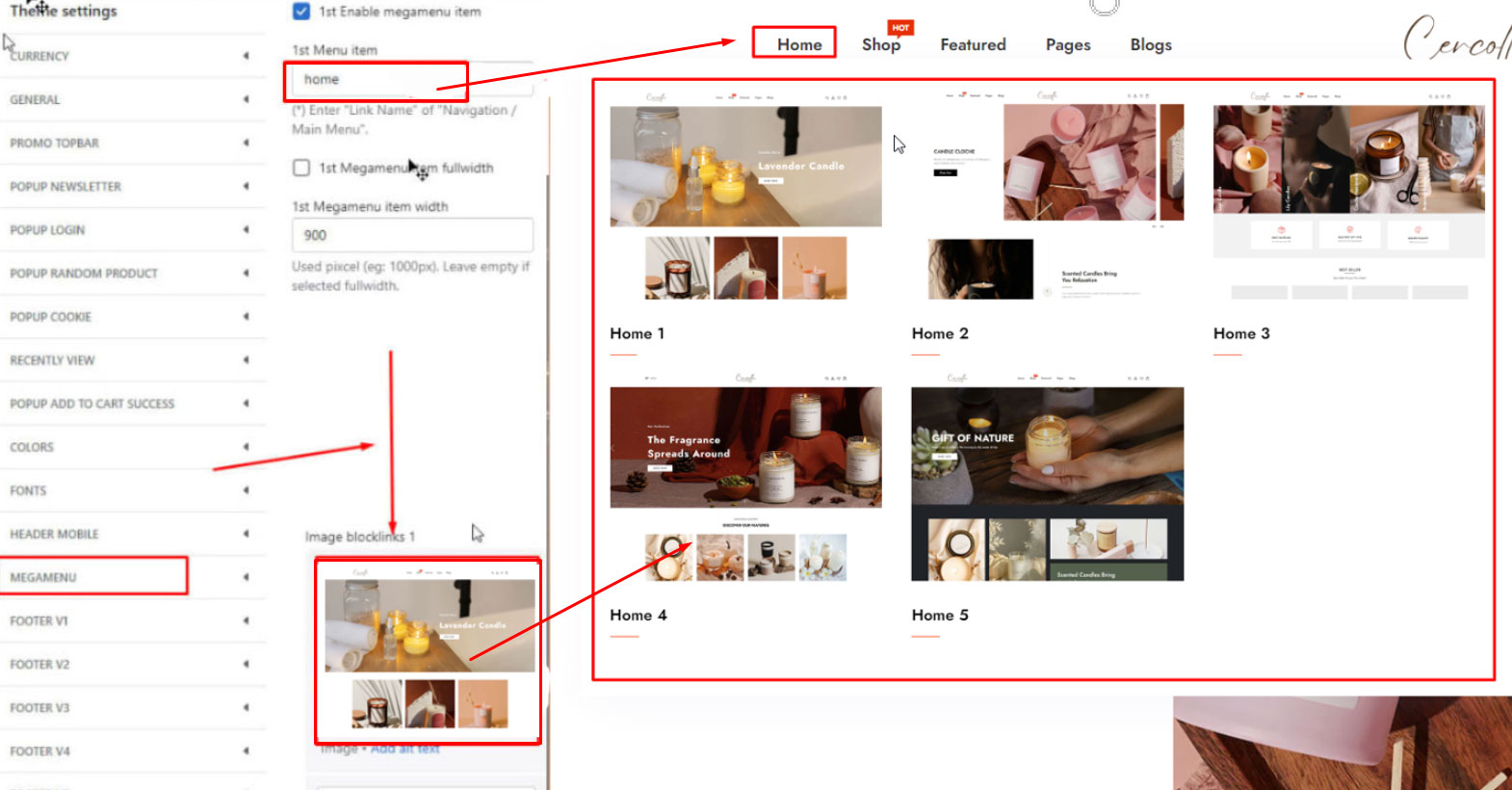
Task: Expand the Fonts section arrow
Action: (x=246, y=490)
